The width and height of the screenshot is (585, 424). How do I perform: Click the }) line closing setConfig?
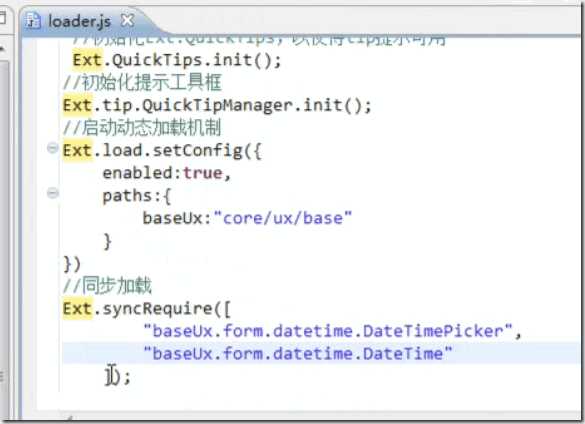pyautogui.click(x=72, y=264)
